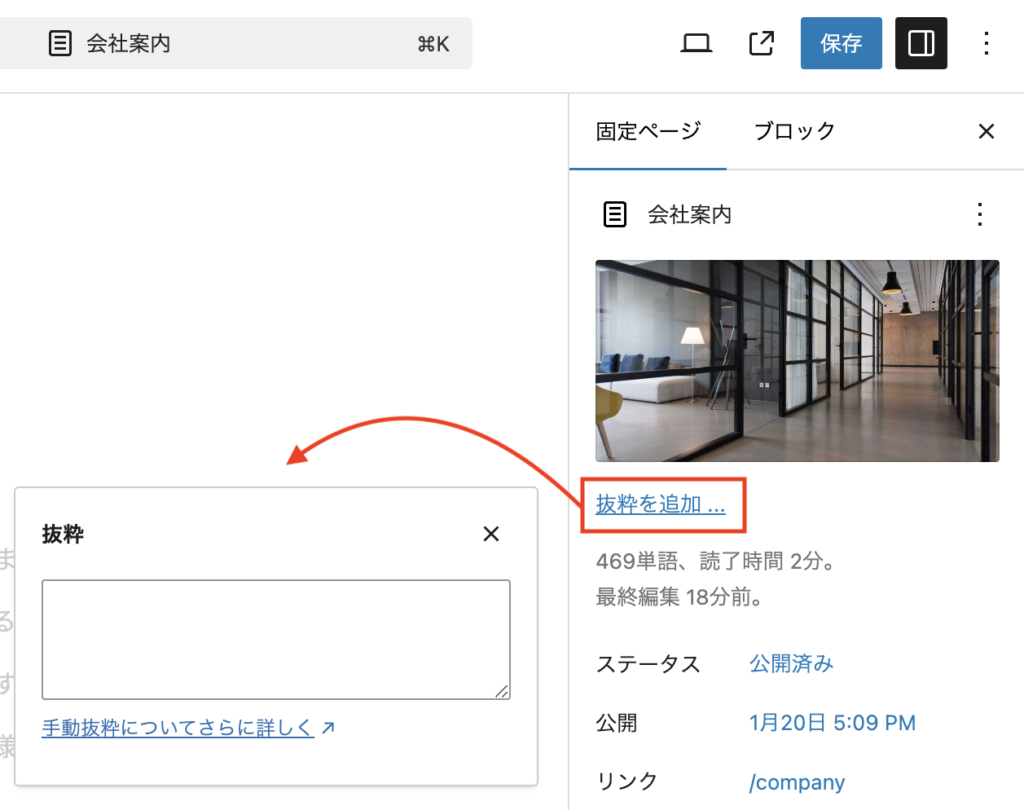Click the 抜粋を追加 link

coord(660,504)
